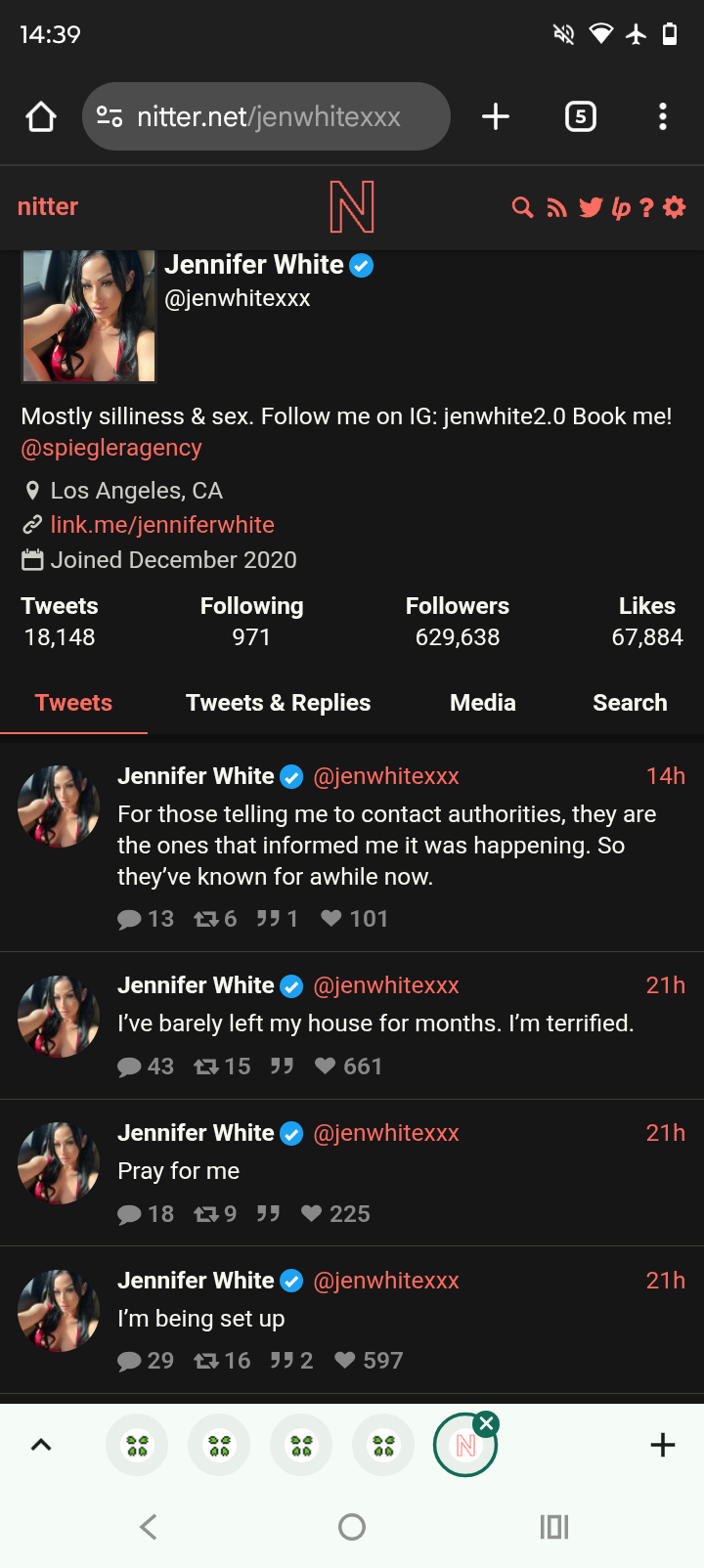This screenshot has height=1568, width=704.
Task: Add new tab to group at bottom
Action: click(663, 1445)
